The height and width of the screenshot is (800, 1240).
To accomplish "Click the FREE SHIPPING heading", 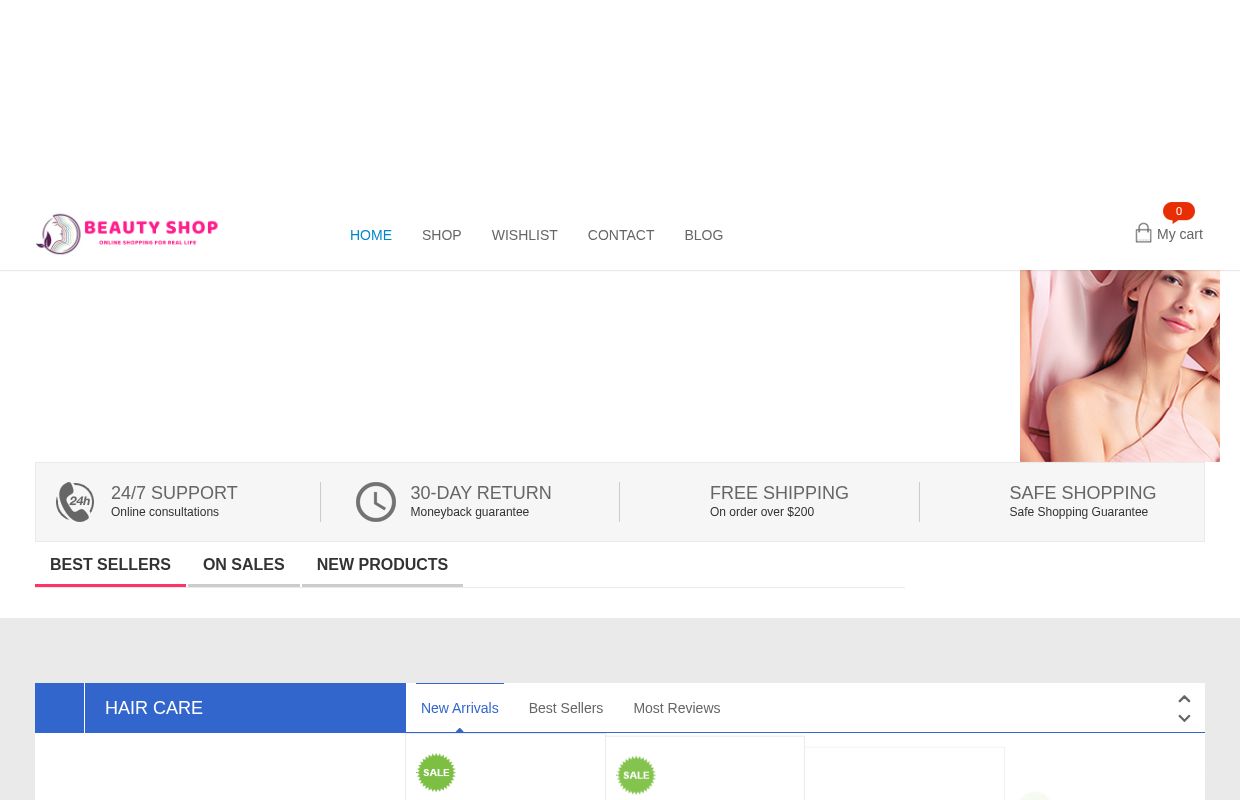I will [779, 493].
